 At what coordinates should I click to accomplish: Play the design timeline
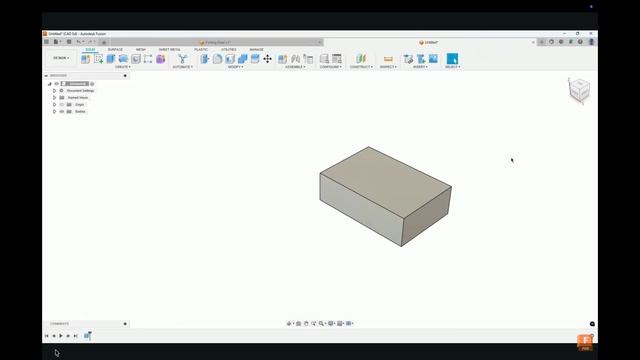pyautogui.click(x=61, y=336)
